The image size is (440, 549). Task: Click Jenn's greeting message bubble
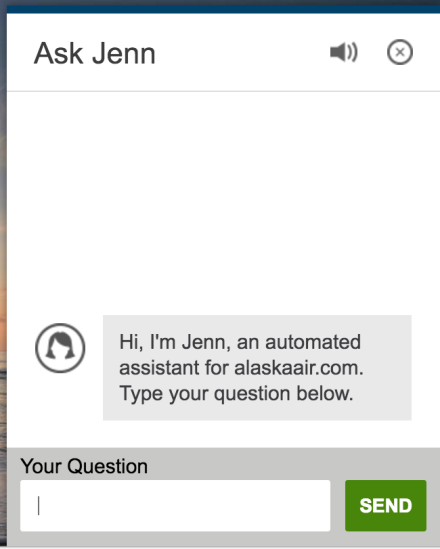(x=257, y=368)
